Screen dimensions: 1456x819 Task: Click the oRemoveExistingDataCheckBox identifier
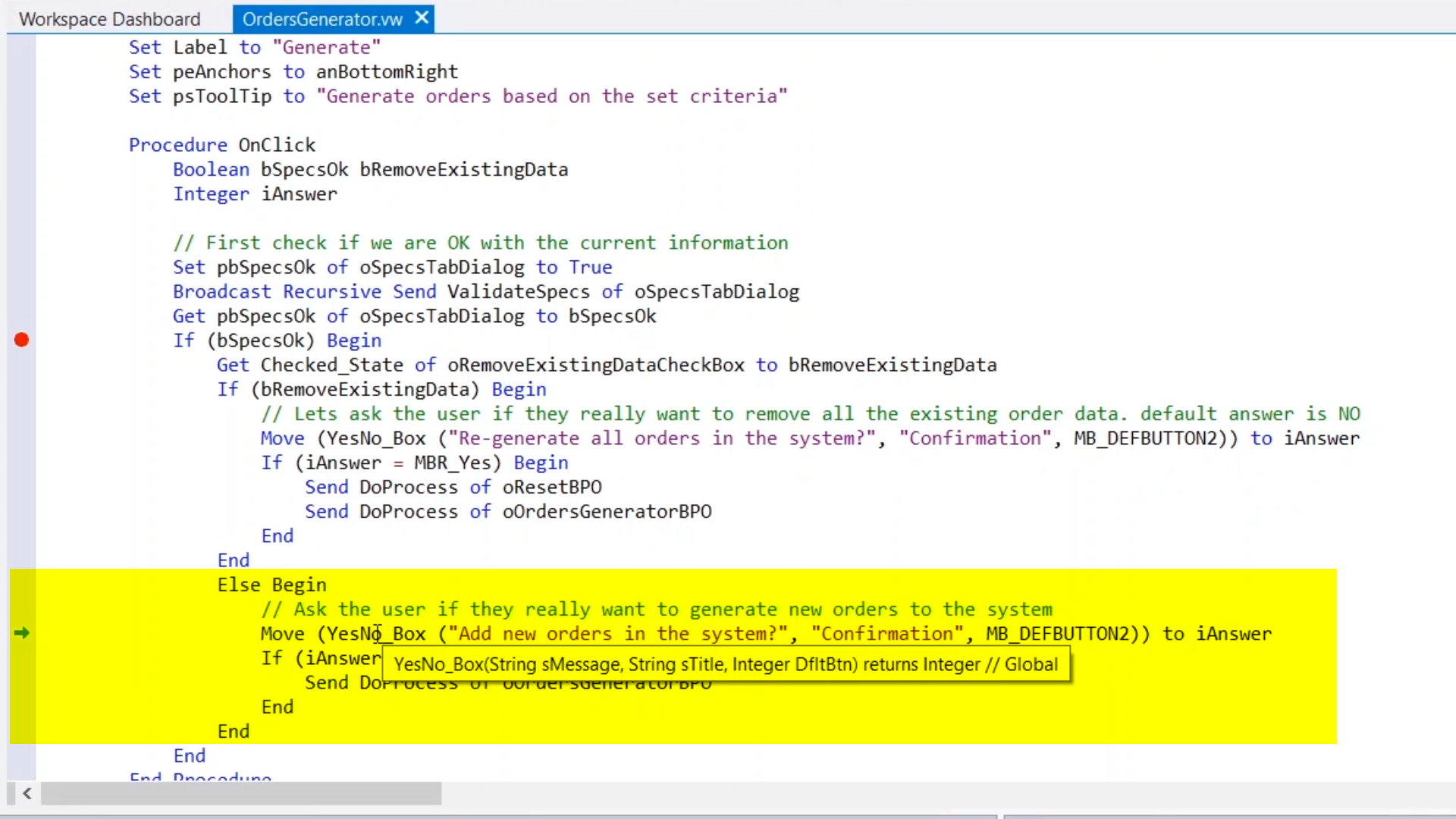coord(595,365)
